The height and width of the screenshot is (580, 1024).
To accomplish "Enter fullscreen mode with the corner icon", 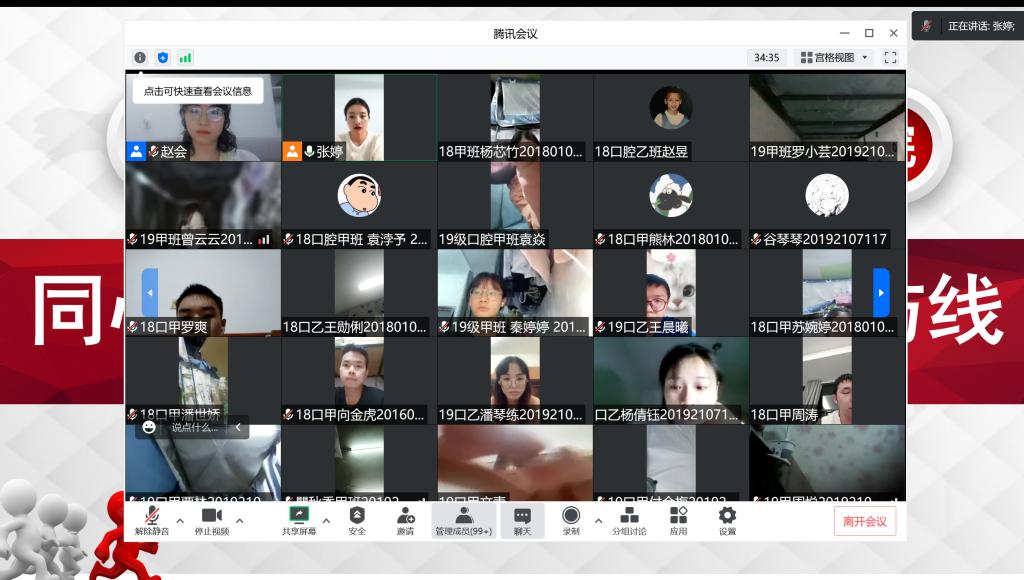I will [890, 58].
